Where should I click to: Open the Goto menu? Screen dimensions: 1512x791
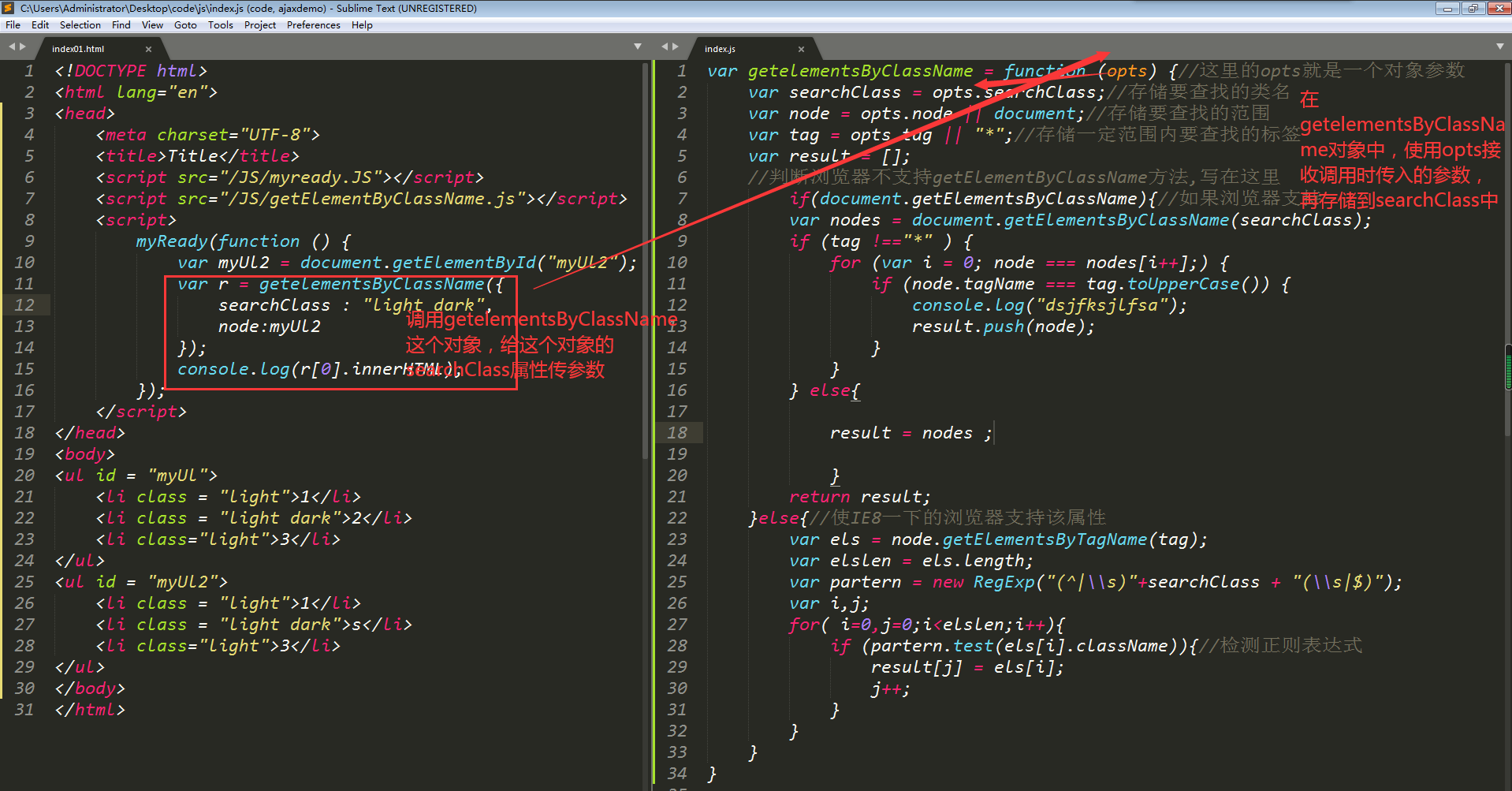tap(185, 25)
